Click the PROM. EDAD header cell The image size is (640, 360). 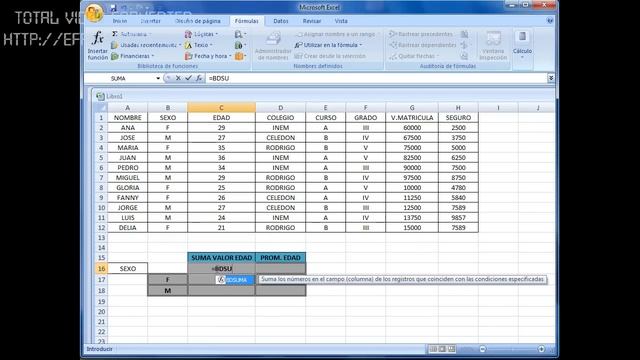[x=280, y=258]
